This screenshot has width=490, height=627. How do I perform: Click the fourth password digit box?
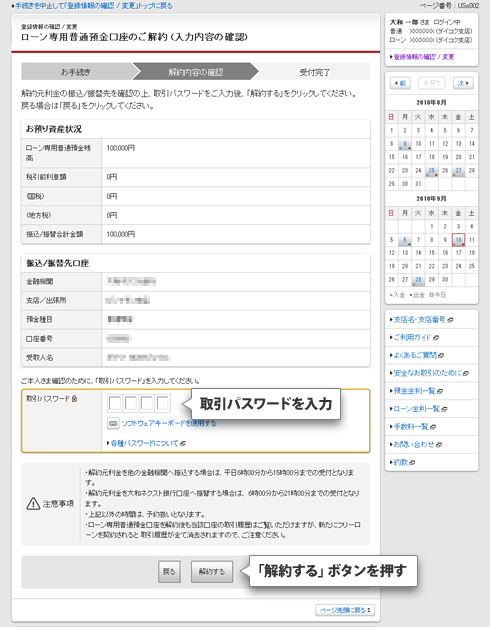point(163,403)
